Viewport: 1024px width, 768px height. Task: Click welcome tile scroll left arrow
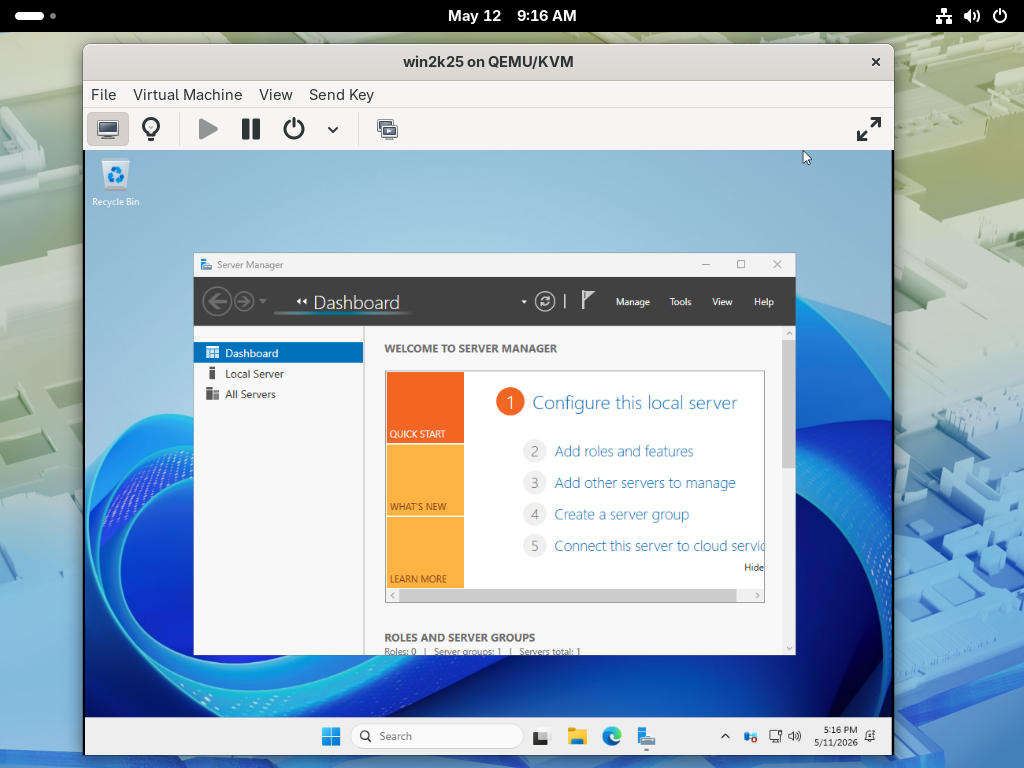click(x=392, y=596)
